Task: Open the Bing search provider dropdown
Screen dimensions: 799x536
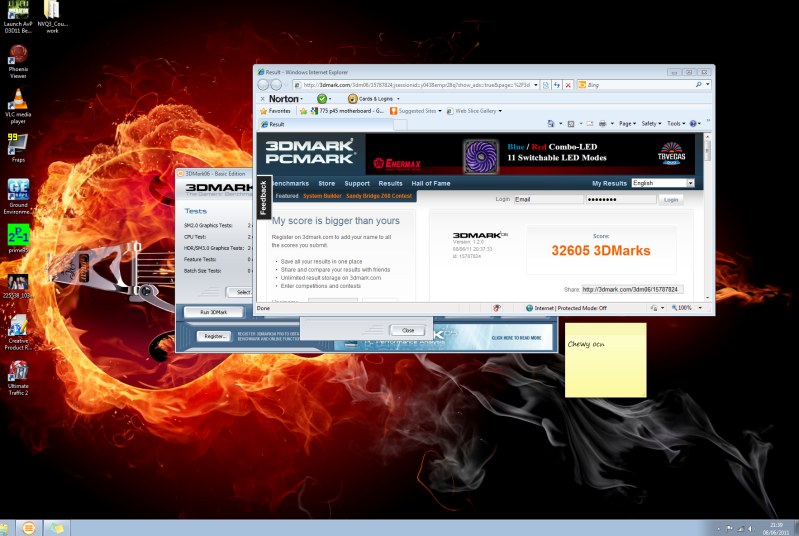Action: [x=708, y=85]
